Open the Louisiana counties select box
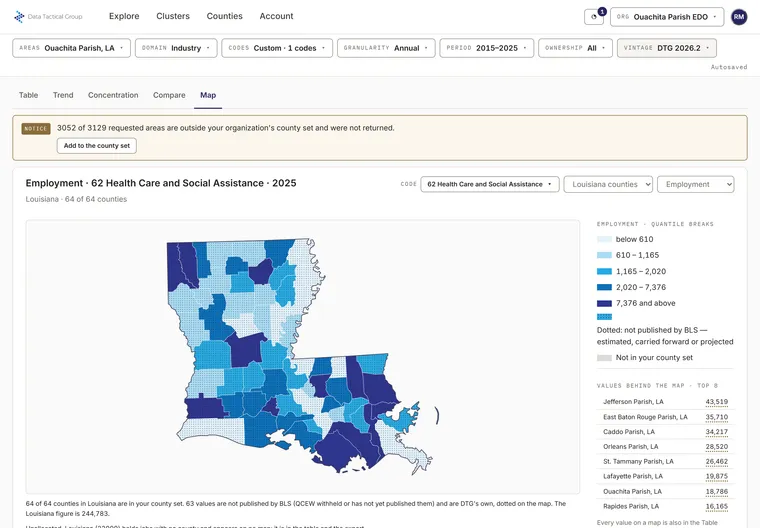760x528 pixels. tap(608, 184)
